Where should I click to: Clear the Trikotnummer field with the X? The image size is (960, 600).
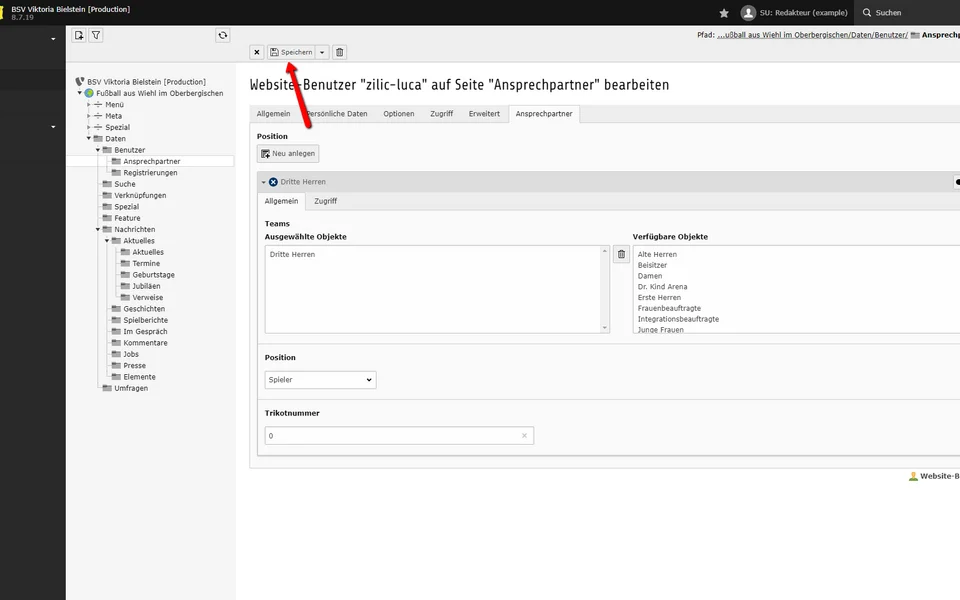pos(524,436)
